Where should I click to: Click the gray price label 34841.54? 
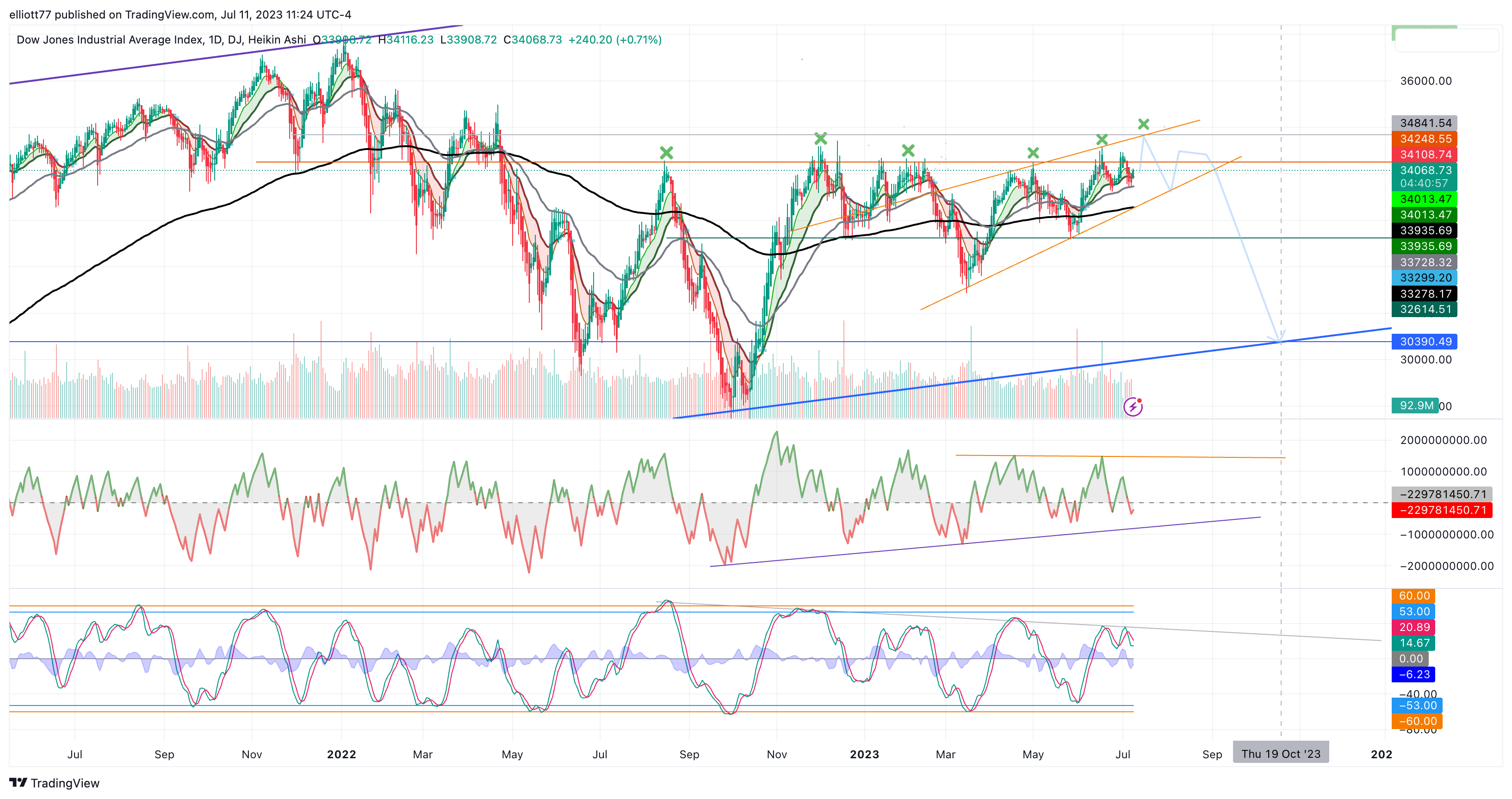pyautogui.click(x=1425, y=123)
